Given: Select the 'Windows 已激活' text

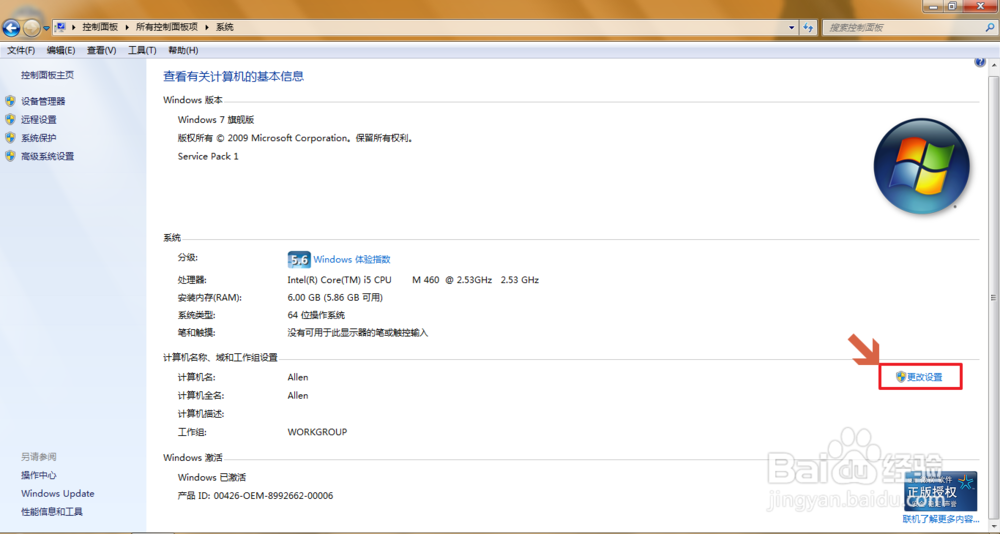Looking at the screenshot, I should point(212,477).
